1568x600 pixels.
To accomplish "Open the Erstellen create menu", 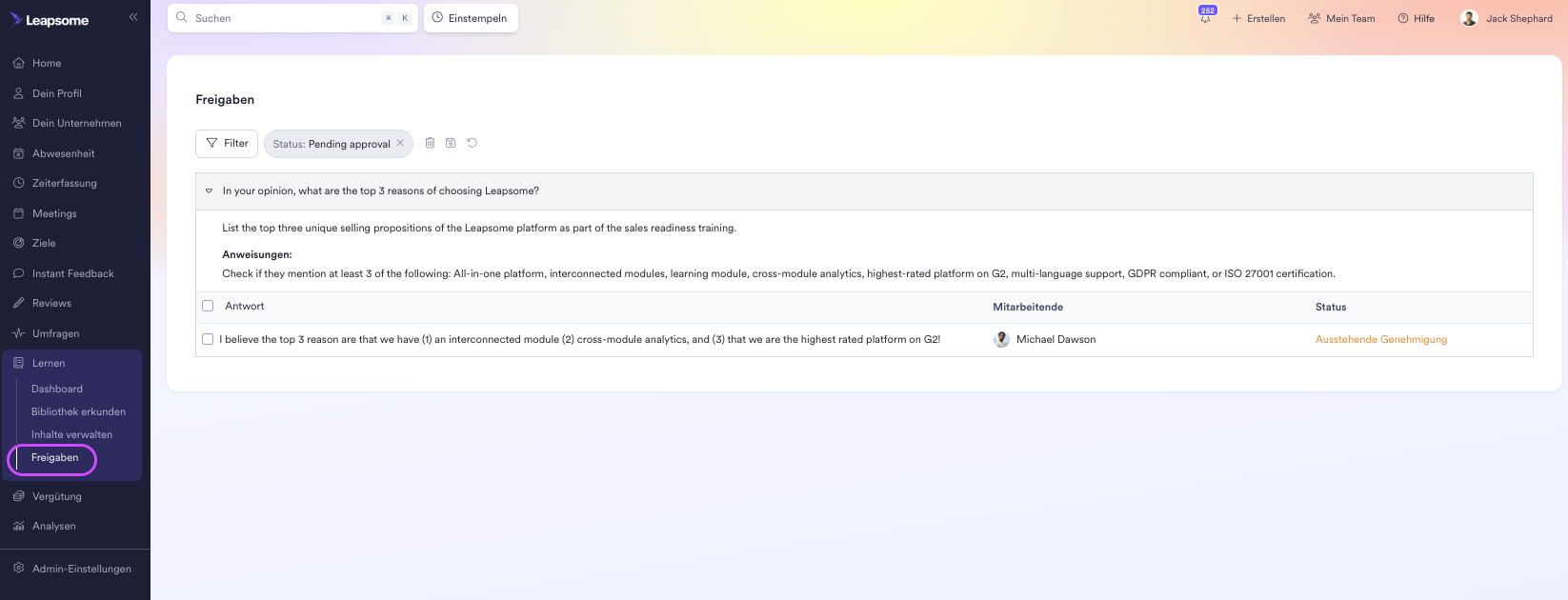I will click(x=1258, y=18).
